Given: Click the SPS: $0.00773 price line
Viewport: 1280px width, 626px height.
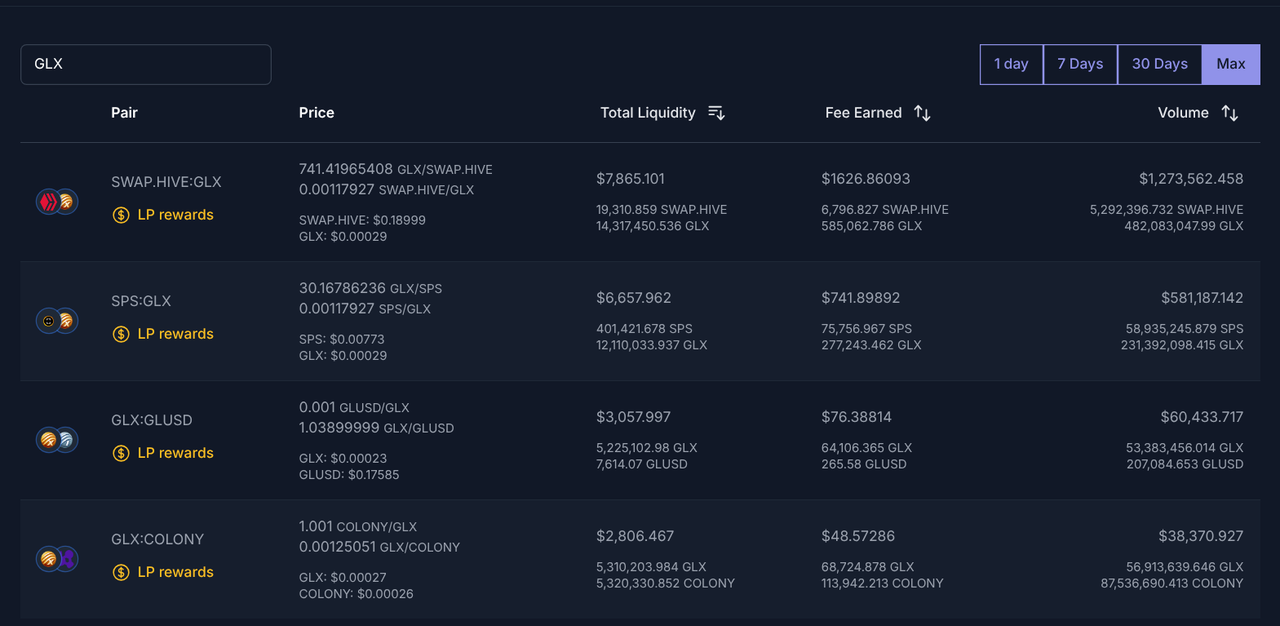Looking at the screenshot, I should 342,339.
